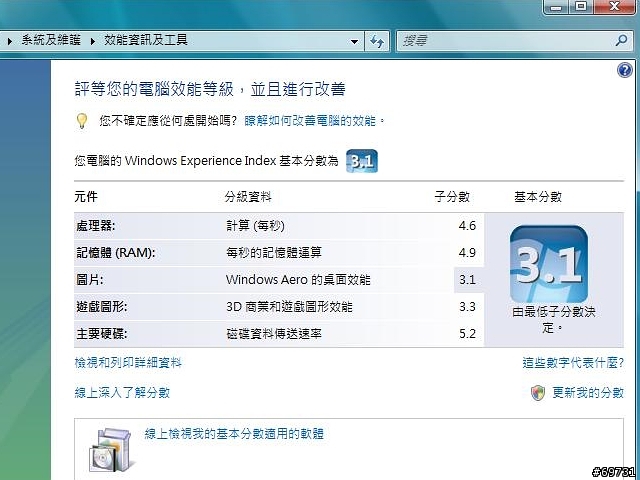Click the search magnifier icon
Image resolution: width=640 pixels, height=480 pixels.
pos(621,40)
